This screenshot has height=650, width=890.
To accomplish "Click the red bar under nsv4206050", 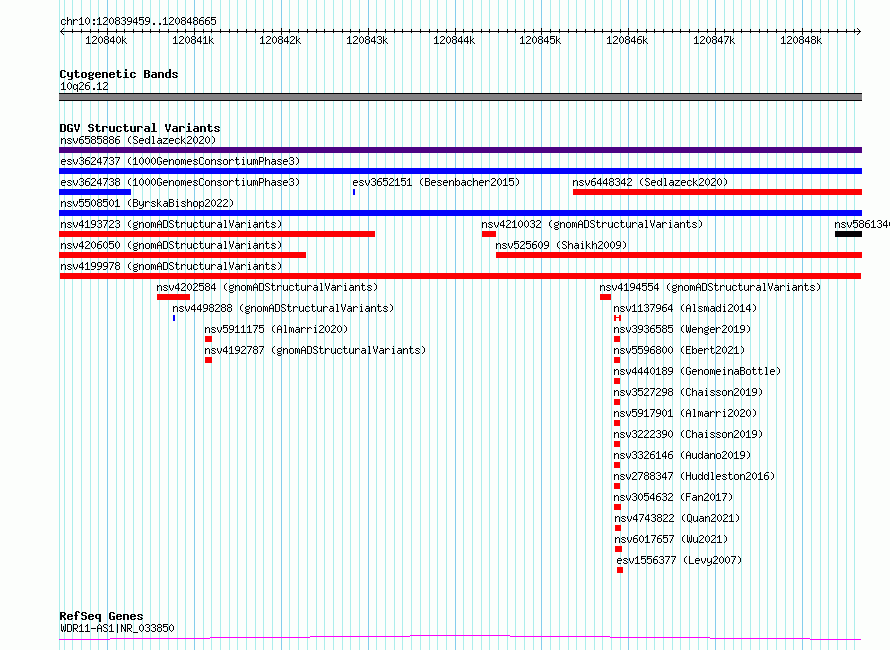I will pos(182,255).
